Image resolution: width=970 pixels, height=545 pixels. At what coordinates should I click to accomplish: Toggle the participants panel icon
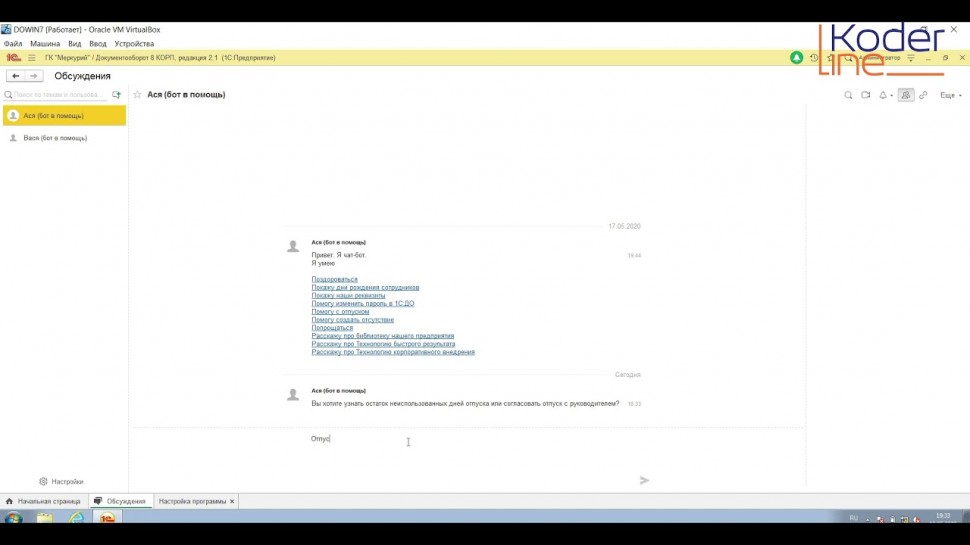pos(906,95)
